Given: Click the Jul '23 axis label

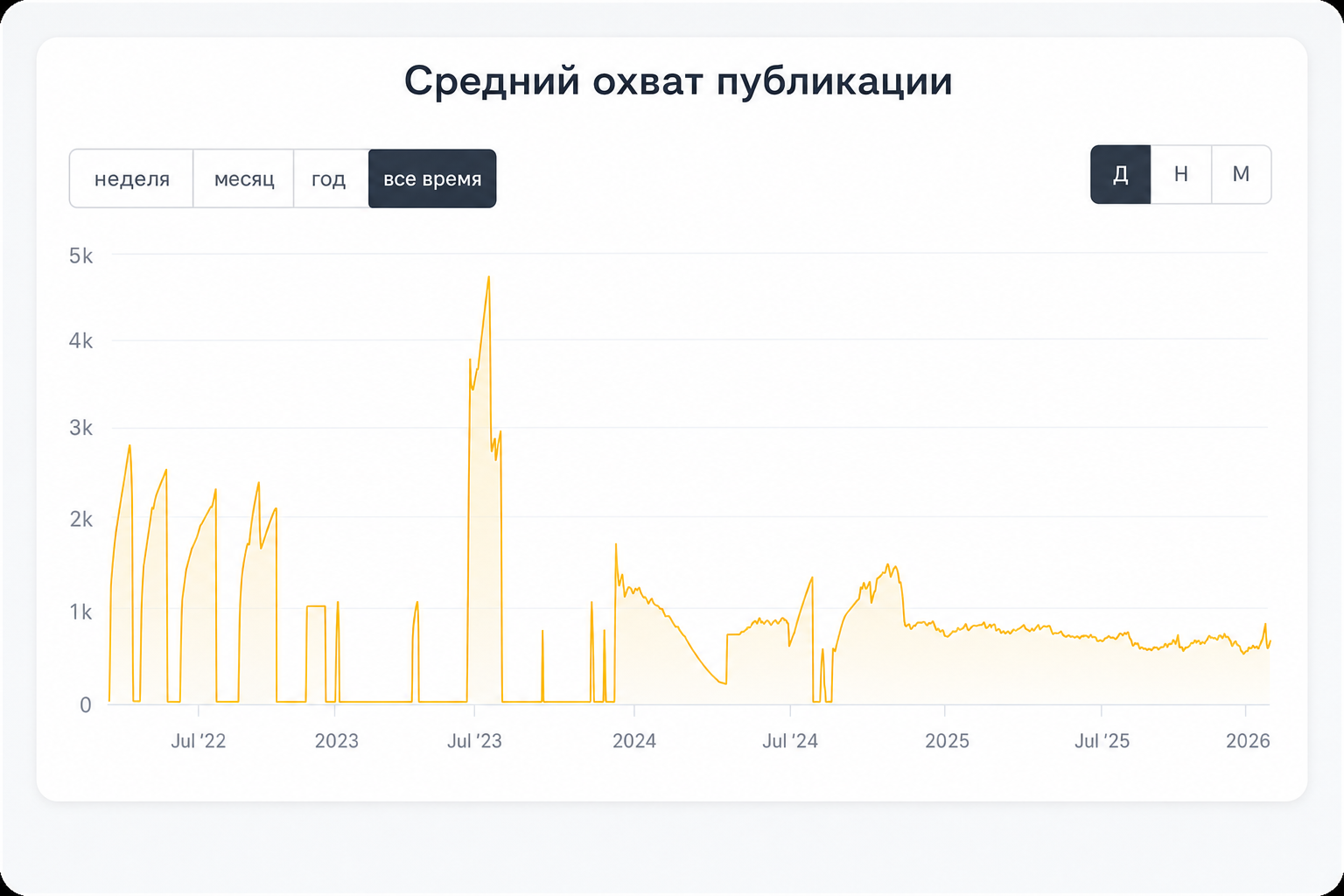Looking at the screenshot, I should click(474, 741).
